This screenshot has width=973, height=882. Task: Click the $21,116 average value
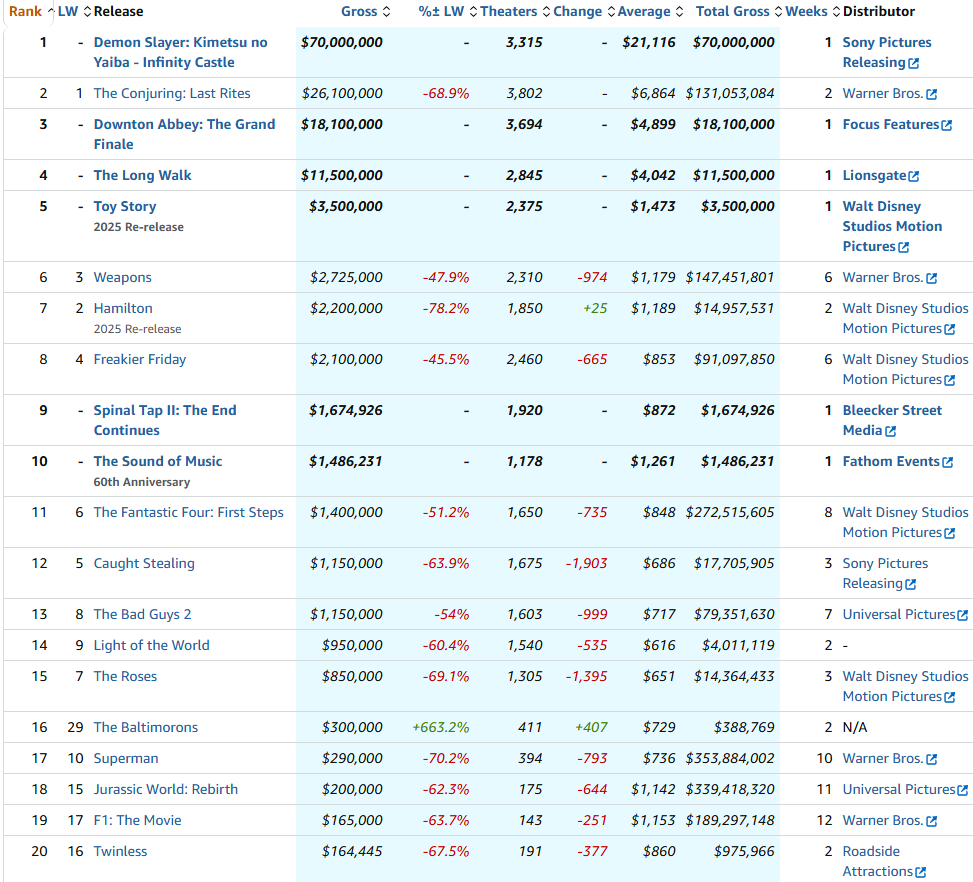point(648,42)
